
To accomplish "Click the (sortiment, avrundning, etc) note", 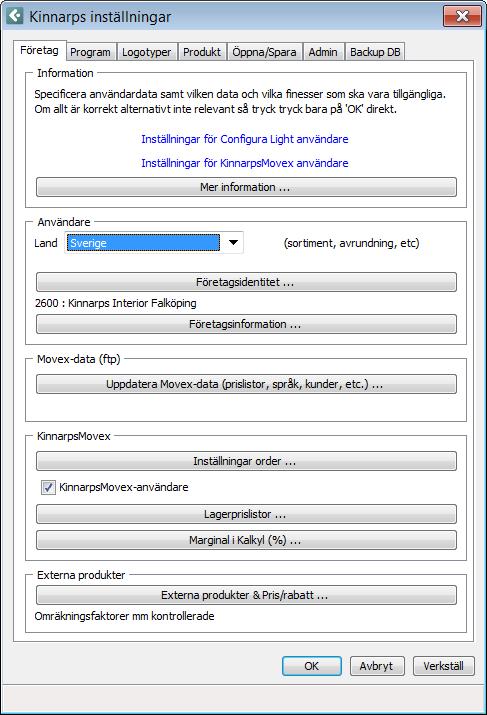I will point(352,243).
